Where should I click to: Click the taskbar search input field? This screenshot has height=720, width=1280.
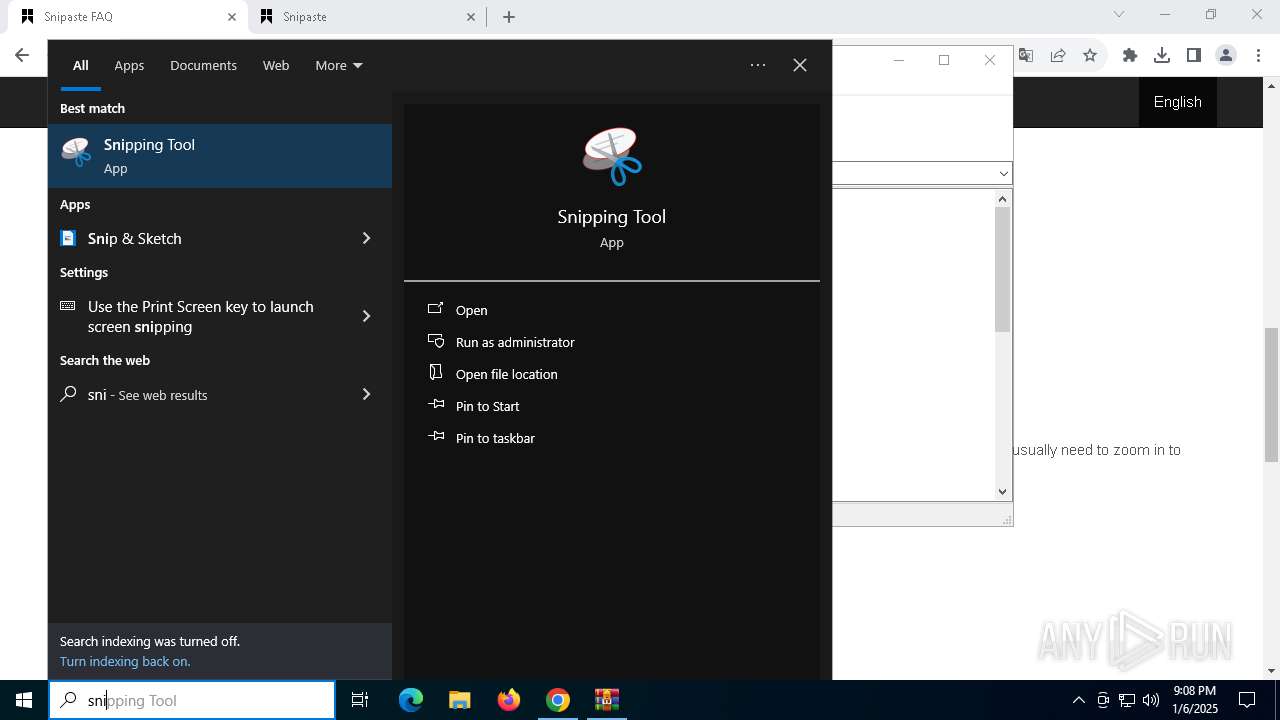point(192,700)
